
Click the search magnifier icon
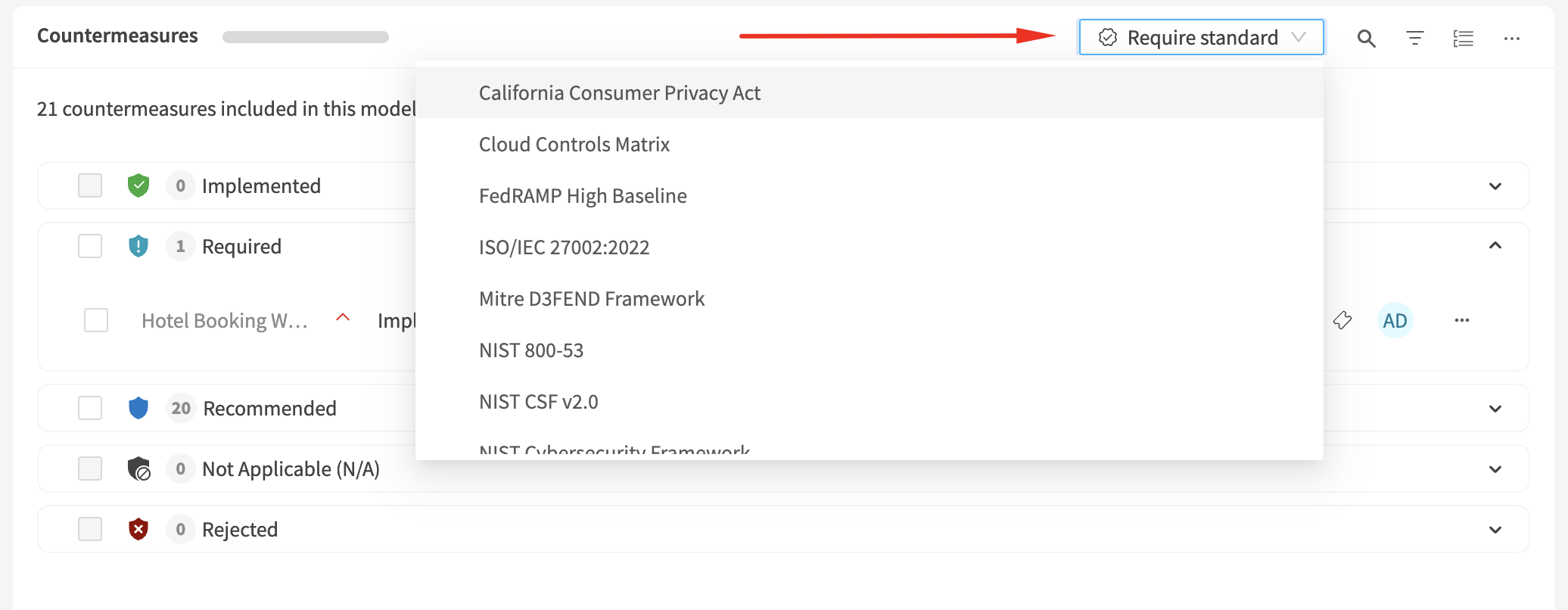1366,39
